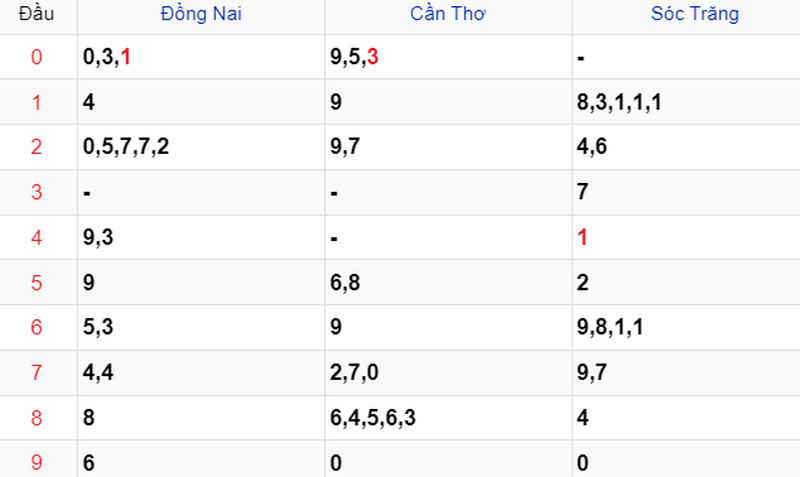Click Sóc Trăng cell showing 9,8,1,1
Image resolution: width=800 pixels, height=477 pixels.
[686, 327]
